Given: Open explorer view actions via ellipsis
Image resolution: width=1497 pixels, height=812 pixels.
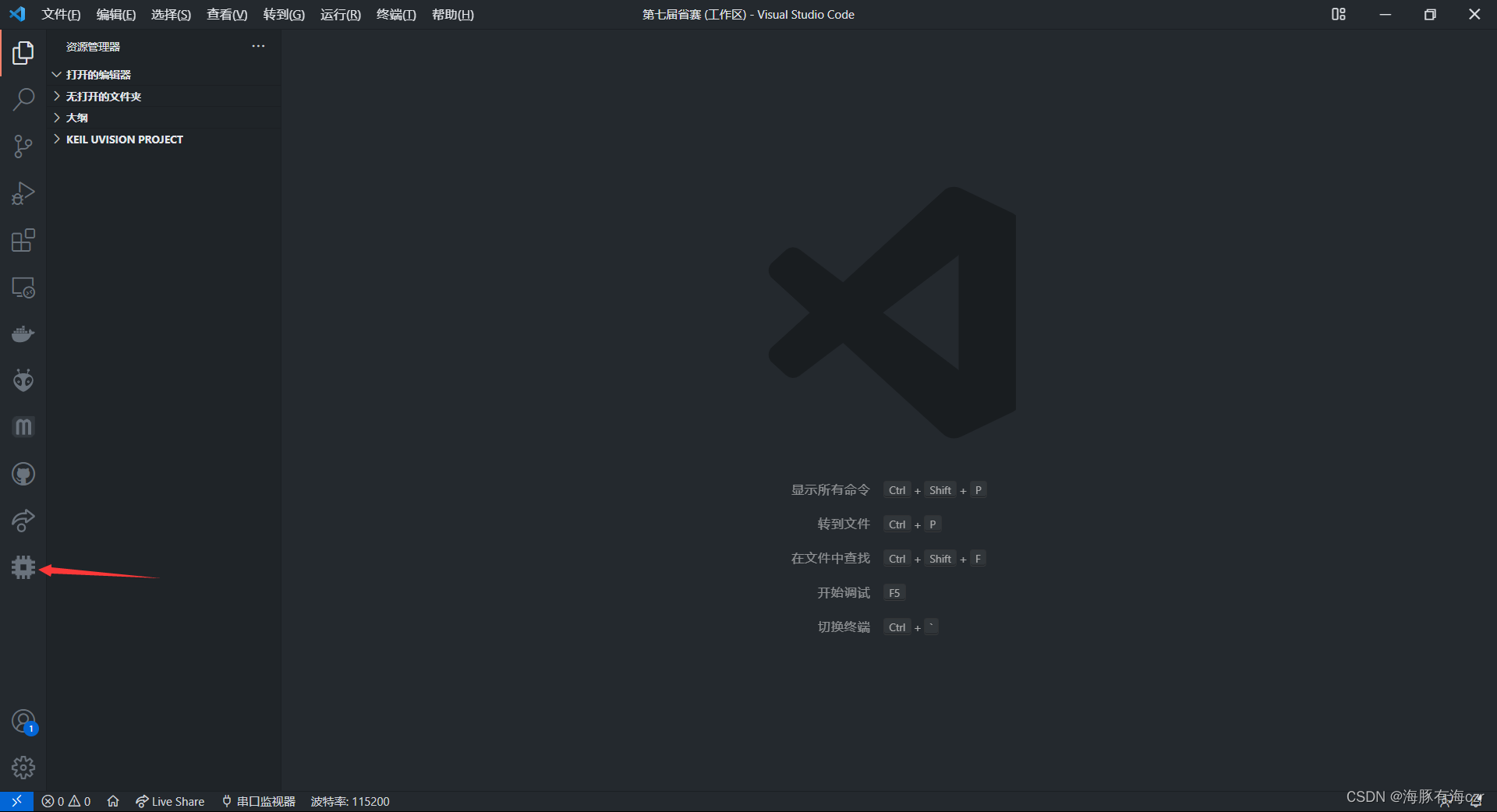Looking at the screenshot, I should click(258, 46).
